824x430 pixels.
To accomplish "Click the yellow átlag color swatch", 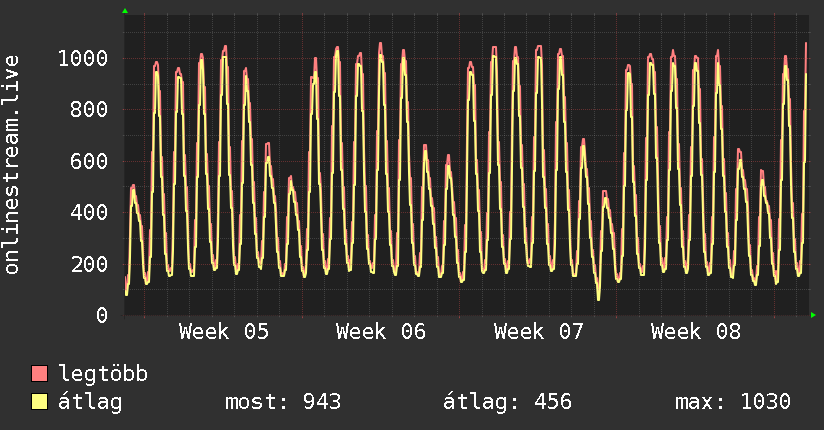I will pyautogui.click(x=39, y=402).
